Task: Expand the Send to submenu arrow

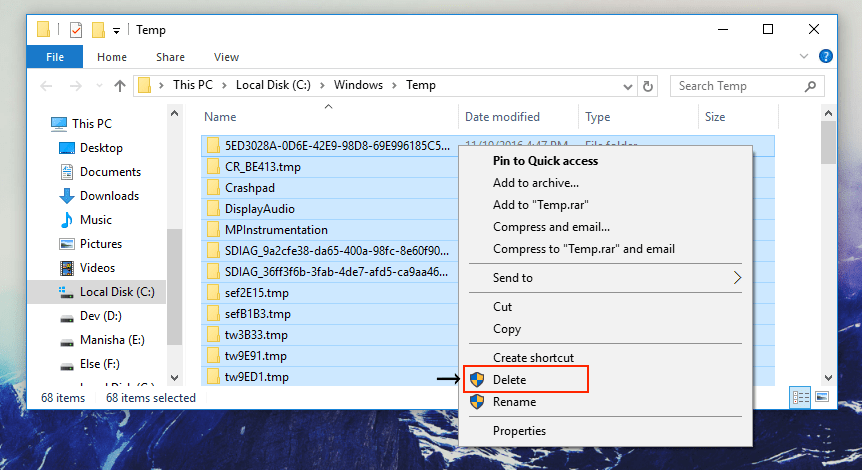Action: pos(738,278)
